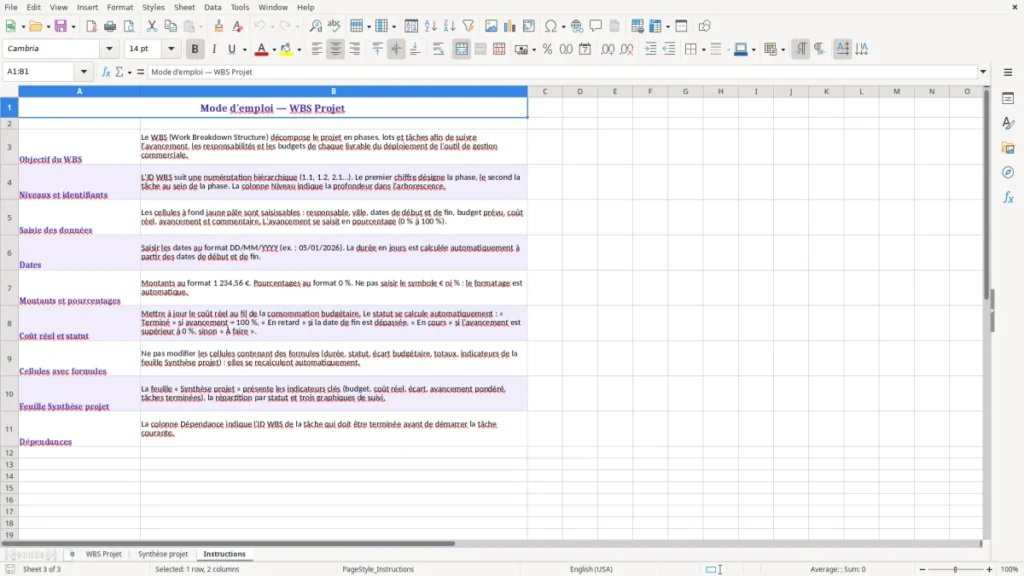Open Borders dropdown arrow
The width and height of the screenshot is (1024, 576).
(x=704, y=50)
